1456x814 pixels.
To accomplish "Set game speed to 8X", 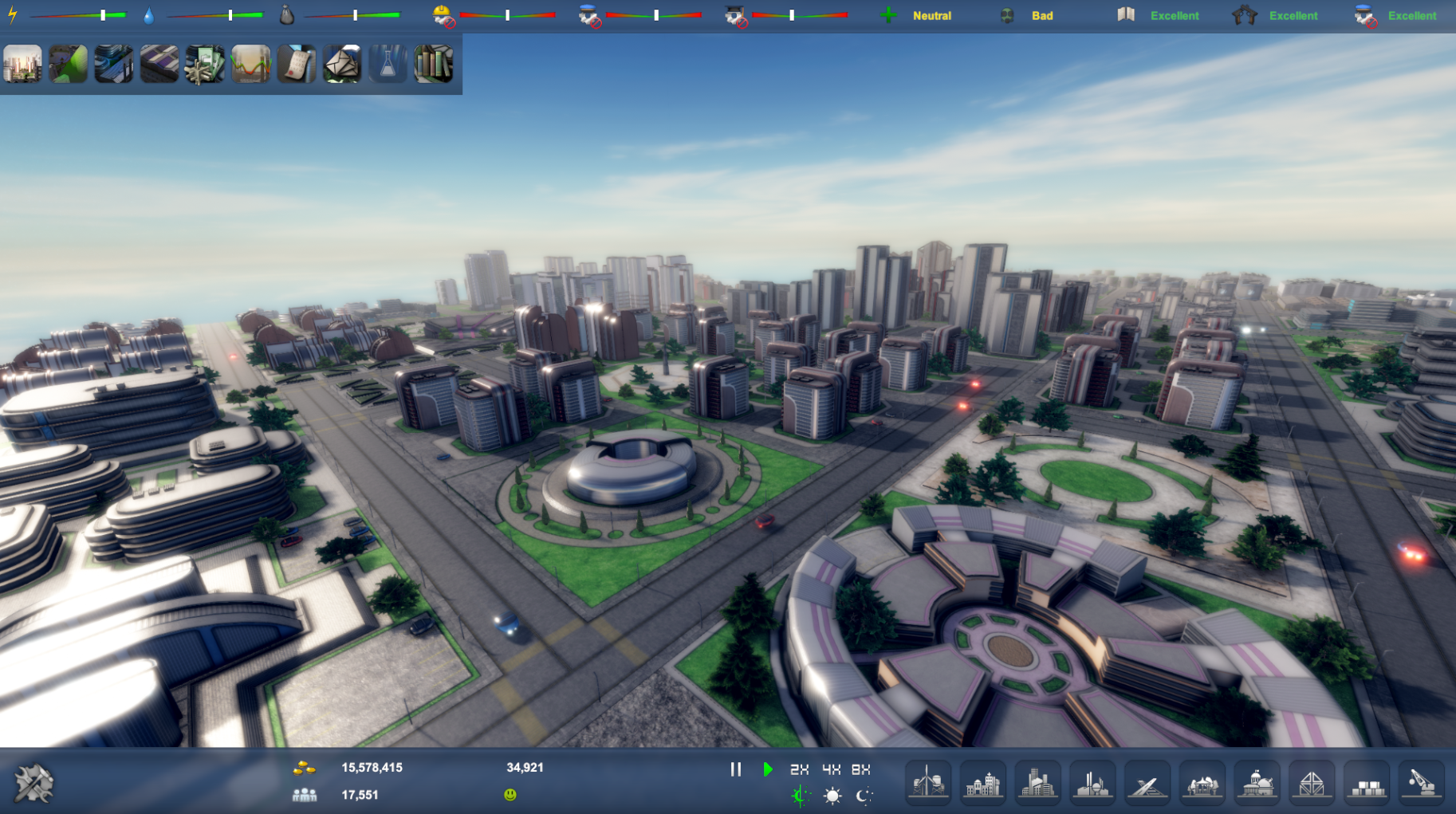I will coord(861,769).
